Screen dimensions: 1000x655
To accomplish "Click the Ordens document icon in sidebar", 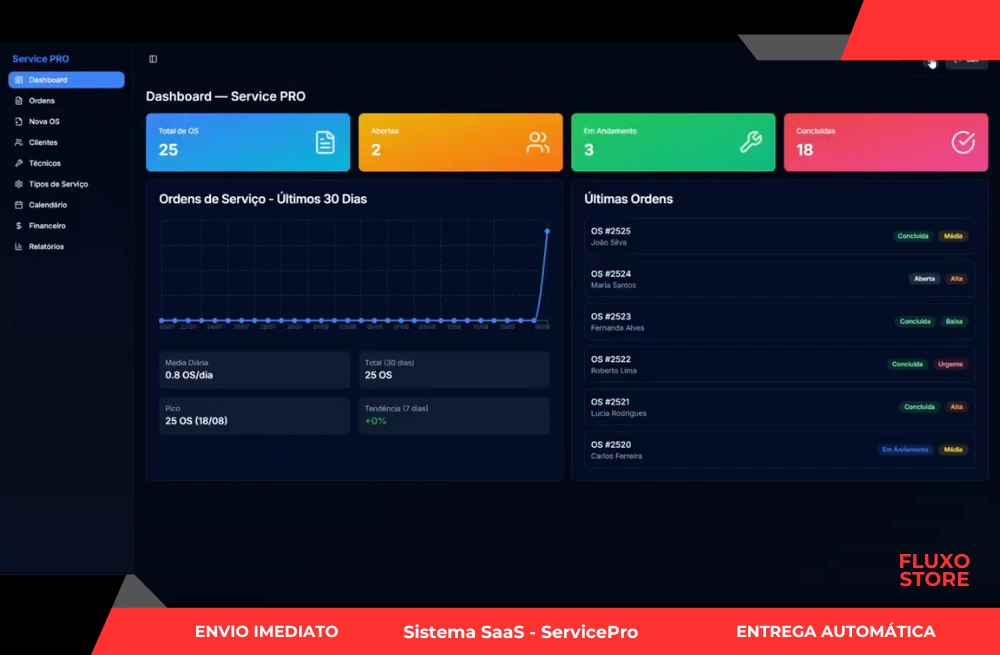I will click(x=19, y=101).
